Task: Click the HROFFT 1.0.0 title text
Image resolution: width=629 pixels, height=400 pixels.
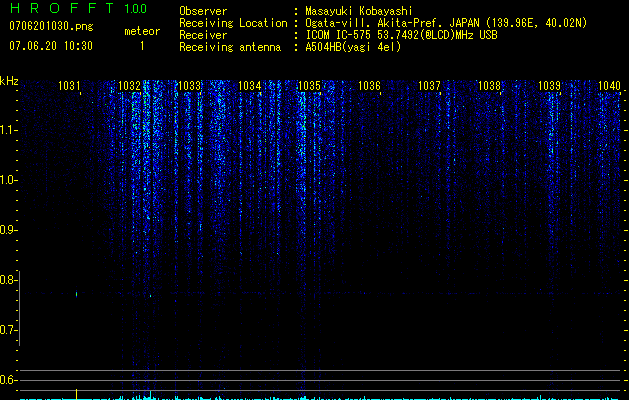Action: point(78,8)
